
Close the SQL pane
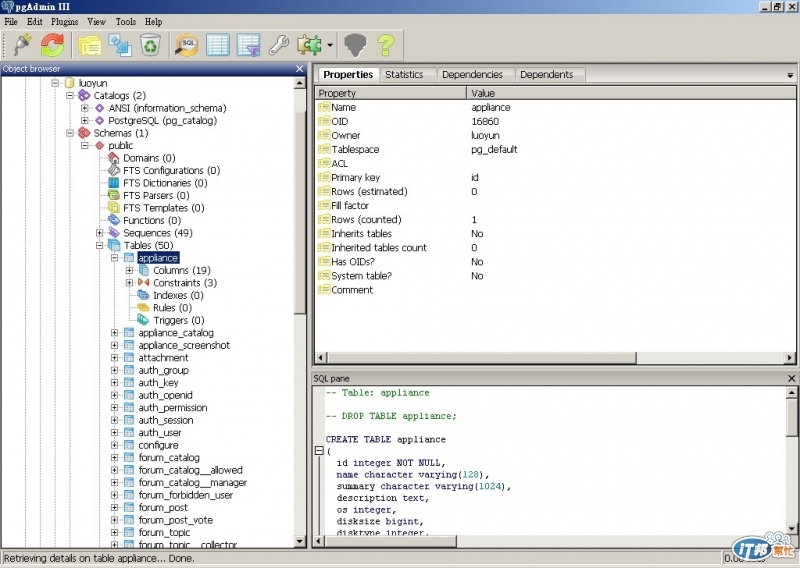[x=791, y=378]
